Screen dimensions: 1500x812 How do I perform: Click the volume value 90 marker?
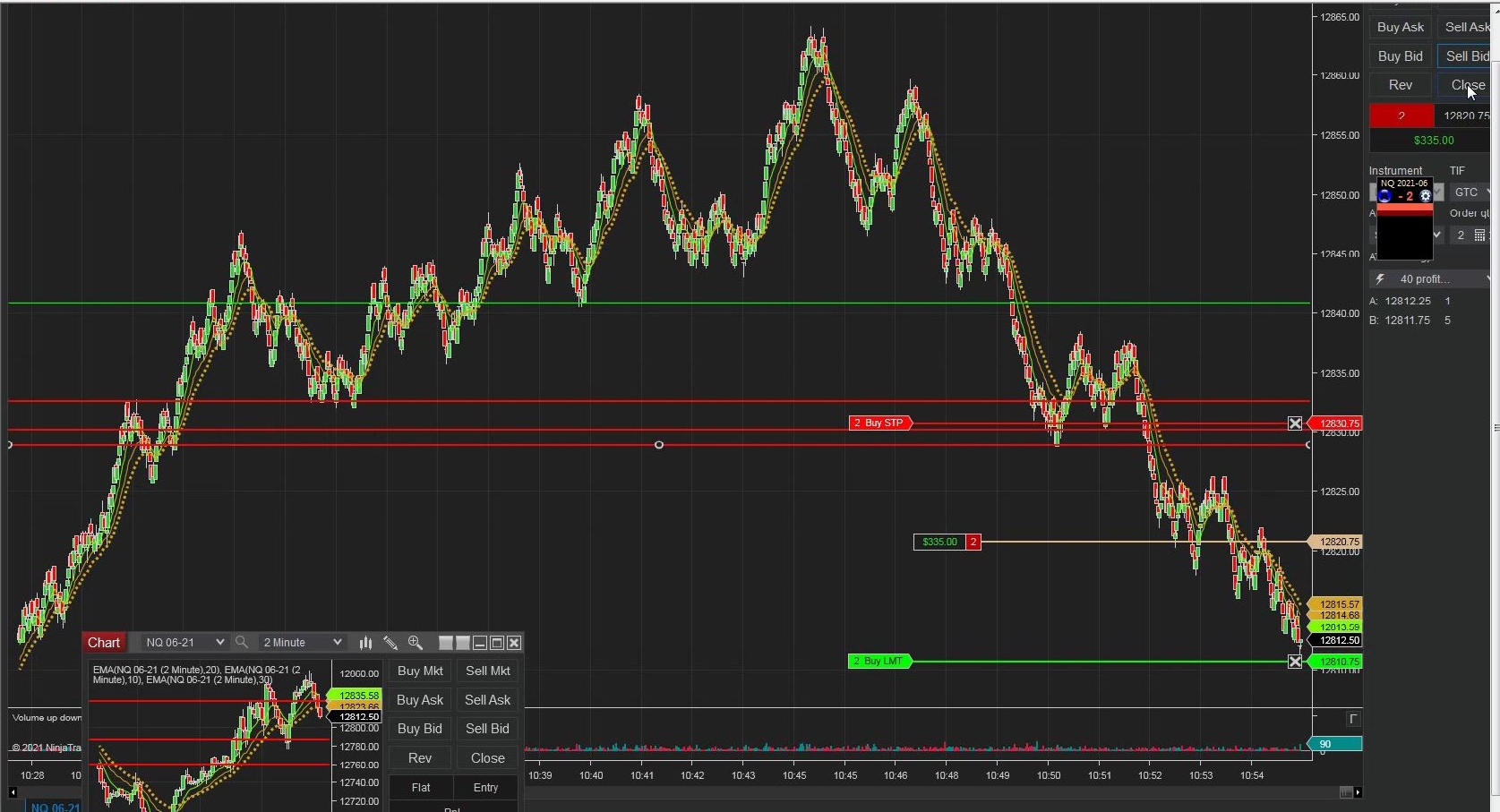click(1336, 744)
